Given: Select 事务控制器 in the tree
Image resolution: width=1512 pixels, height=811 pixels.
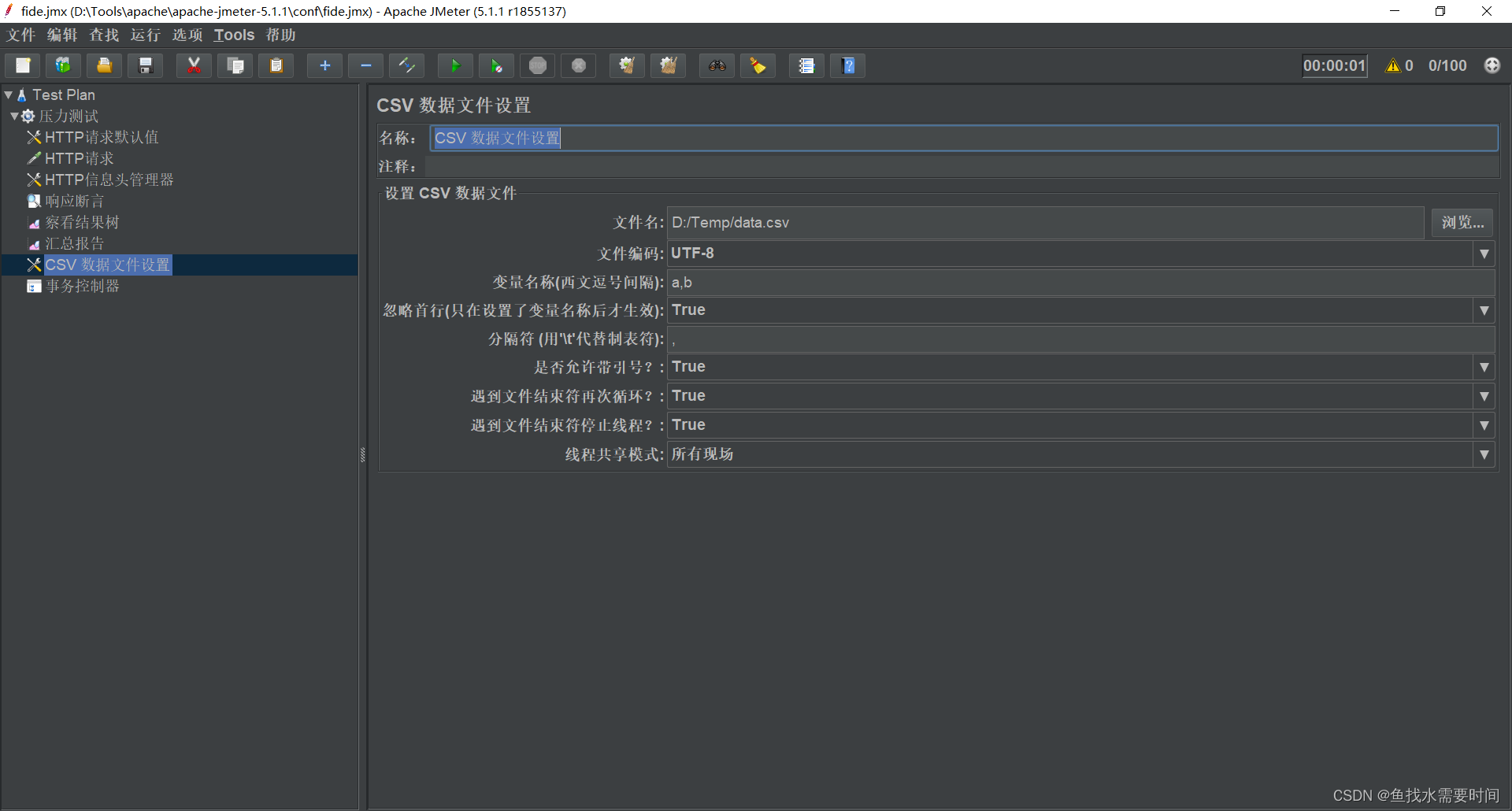Looking at the screenshot, I should [x=82, y=286].
